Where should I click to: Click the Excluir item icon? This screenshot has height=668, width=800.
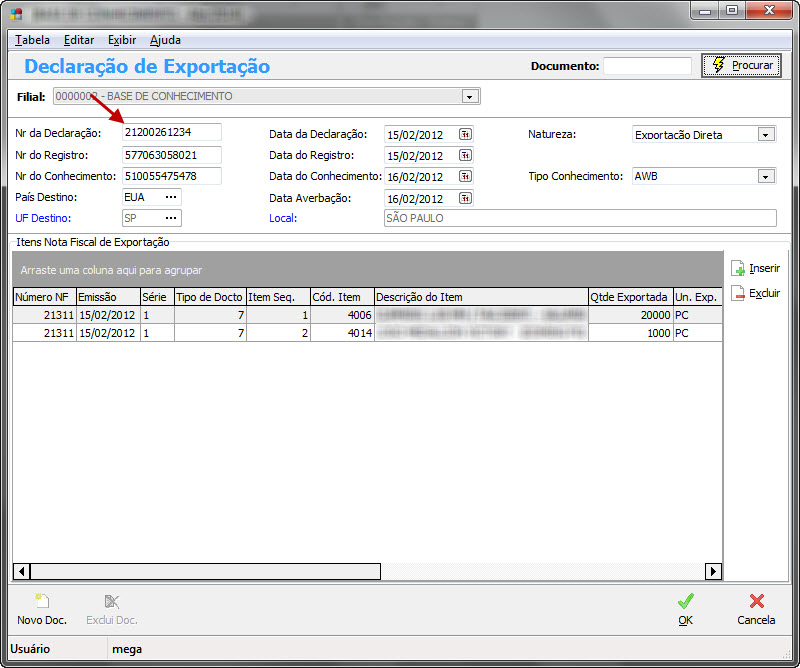(738, 294)
